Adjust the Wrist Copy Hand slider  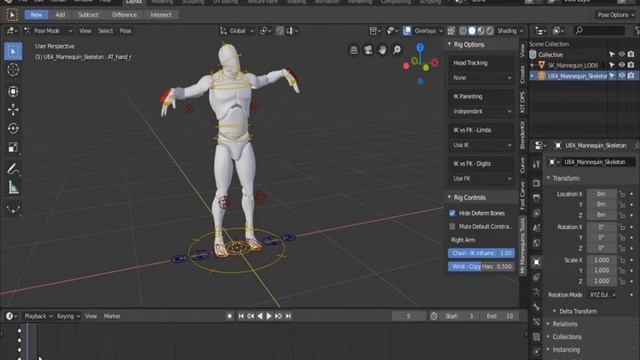coord(481,267)
